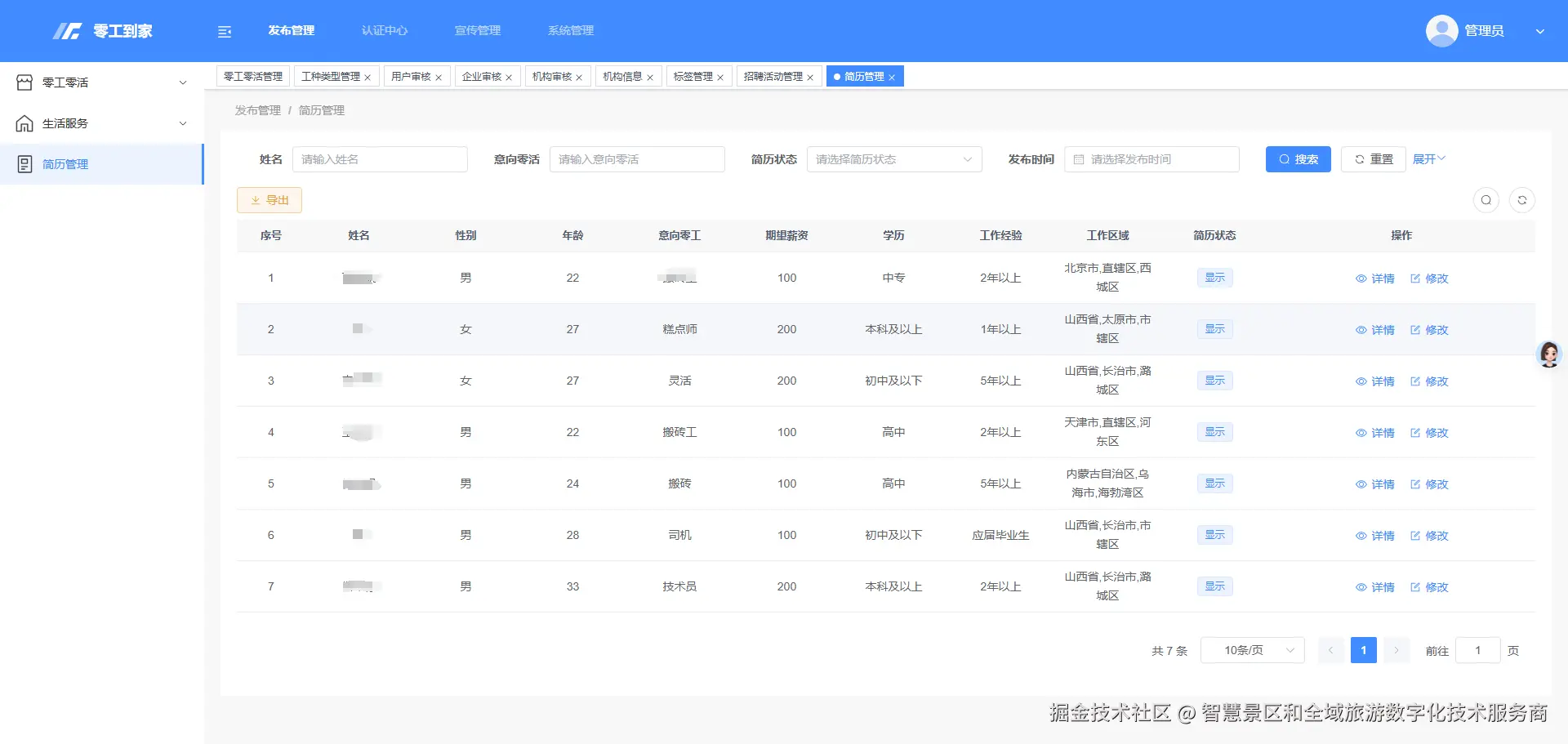Click the admin avatar at top right

click(1441, 30)
